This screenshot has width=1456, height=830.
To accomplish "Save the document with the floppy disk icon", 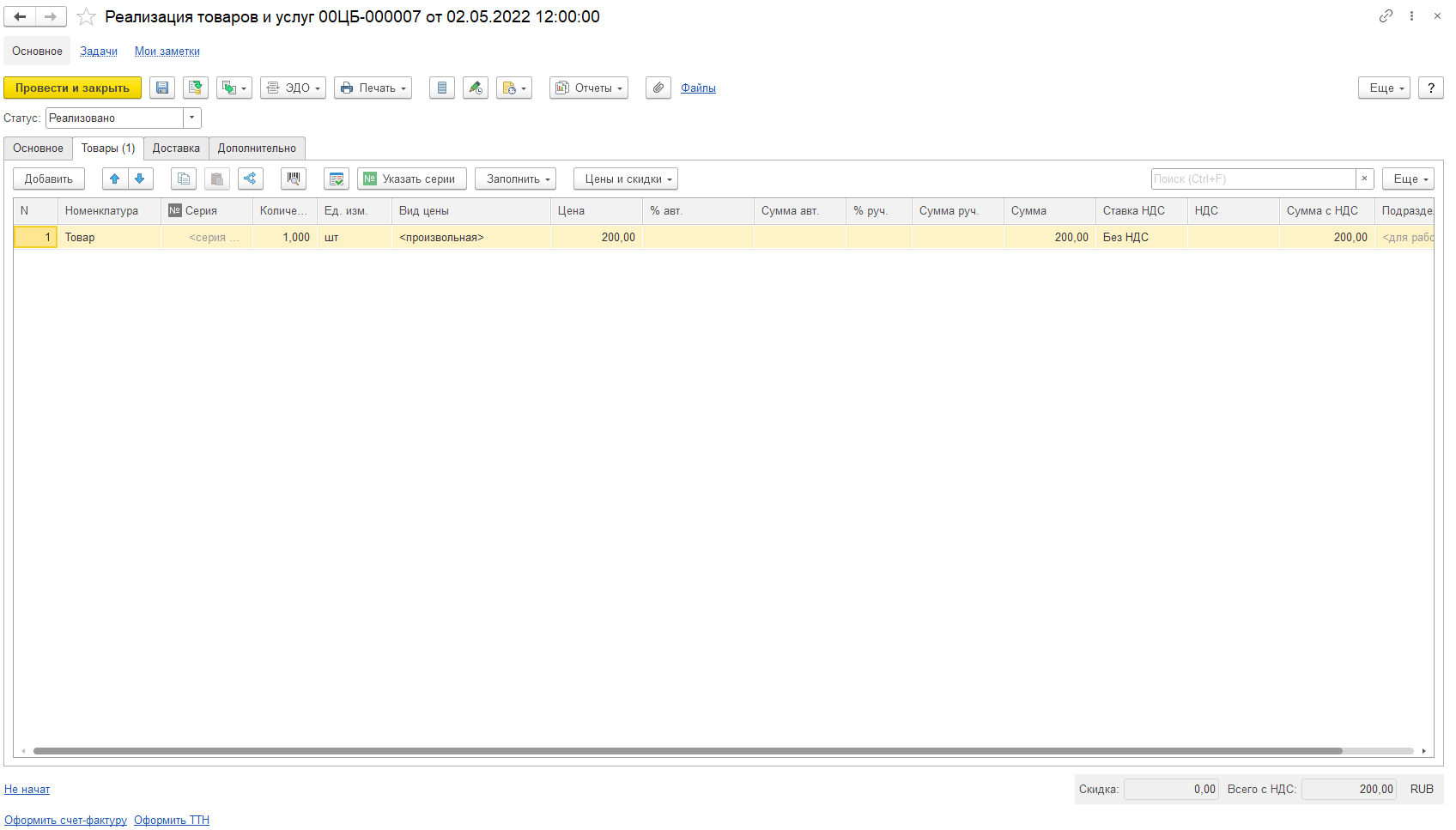I will [x=162, y=88].
